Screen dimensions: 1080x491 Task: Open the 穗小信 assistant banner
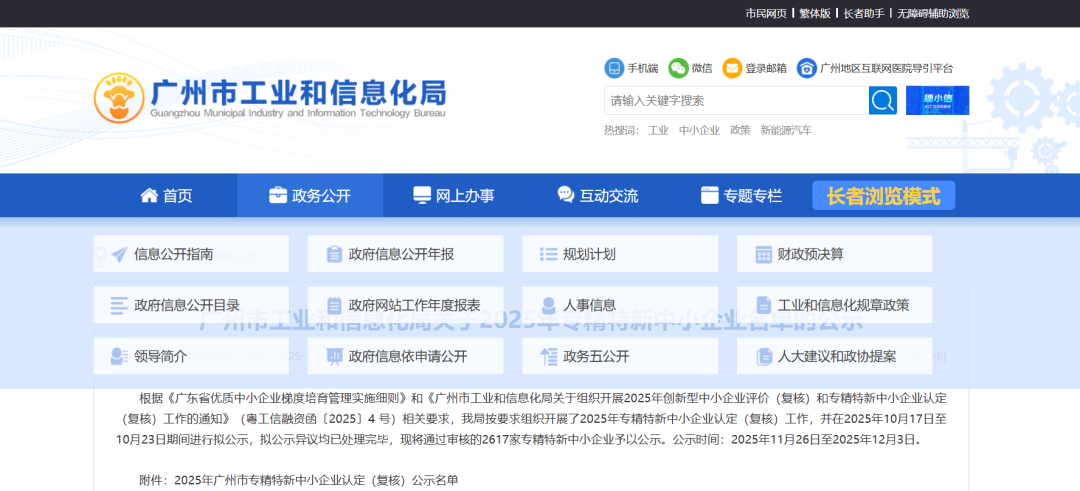(937, 101)
